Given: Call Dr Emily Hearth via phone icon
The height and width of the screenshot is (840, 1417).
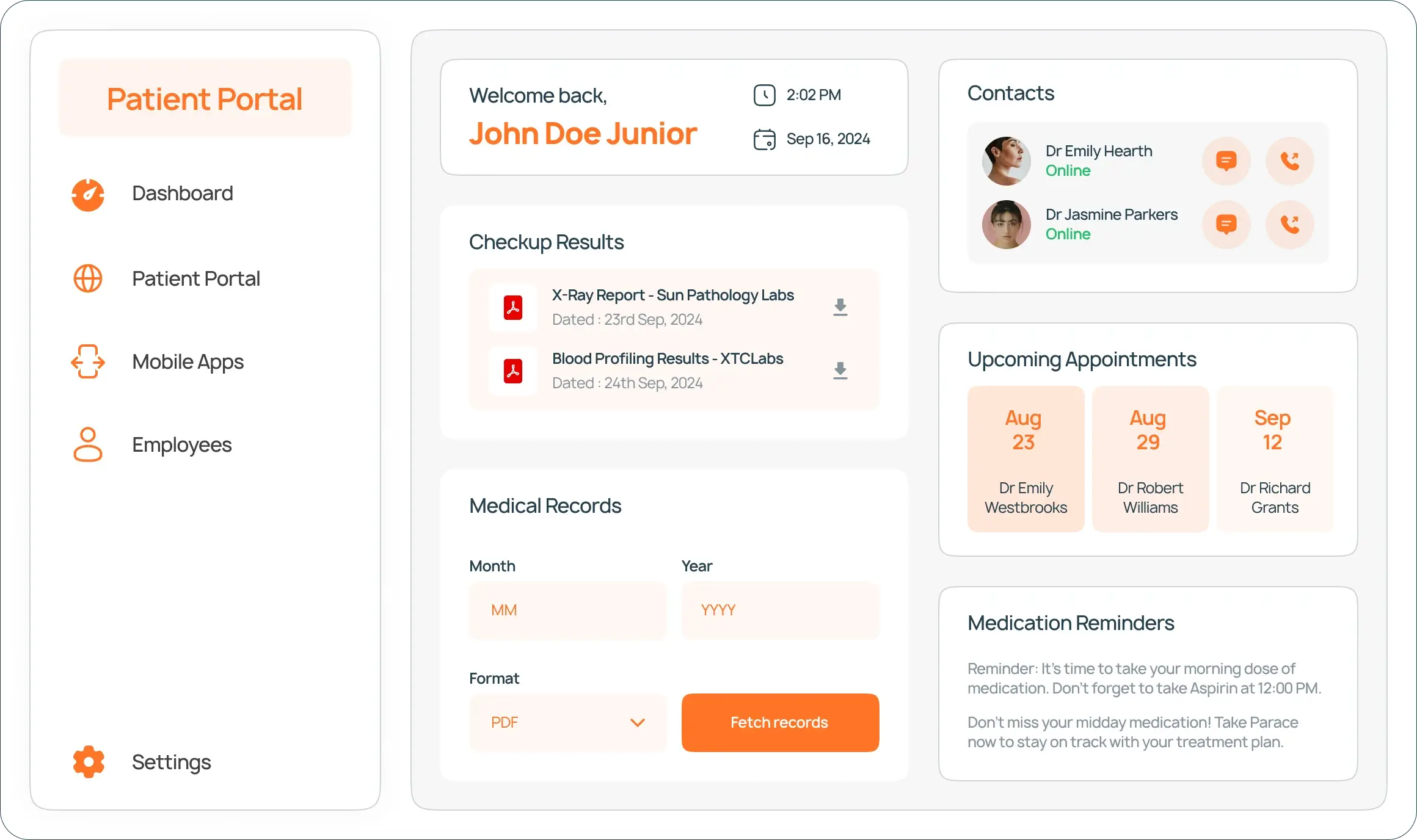Looking at the screenshot, I should tap(1289, 161).
